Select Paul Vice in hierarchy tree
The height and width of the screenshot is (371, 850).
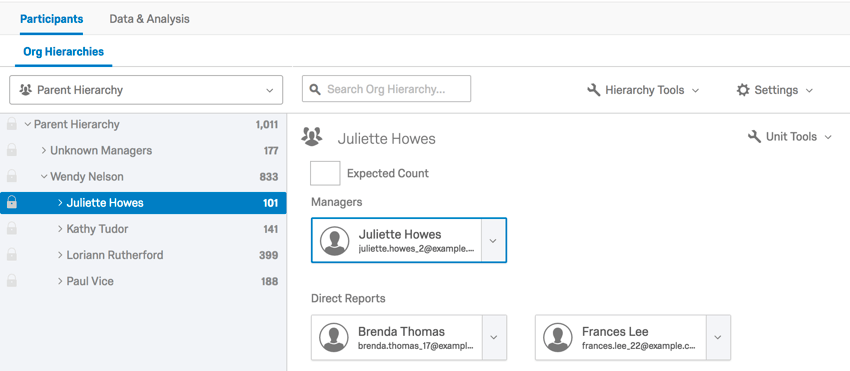90,281
